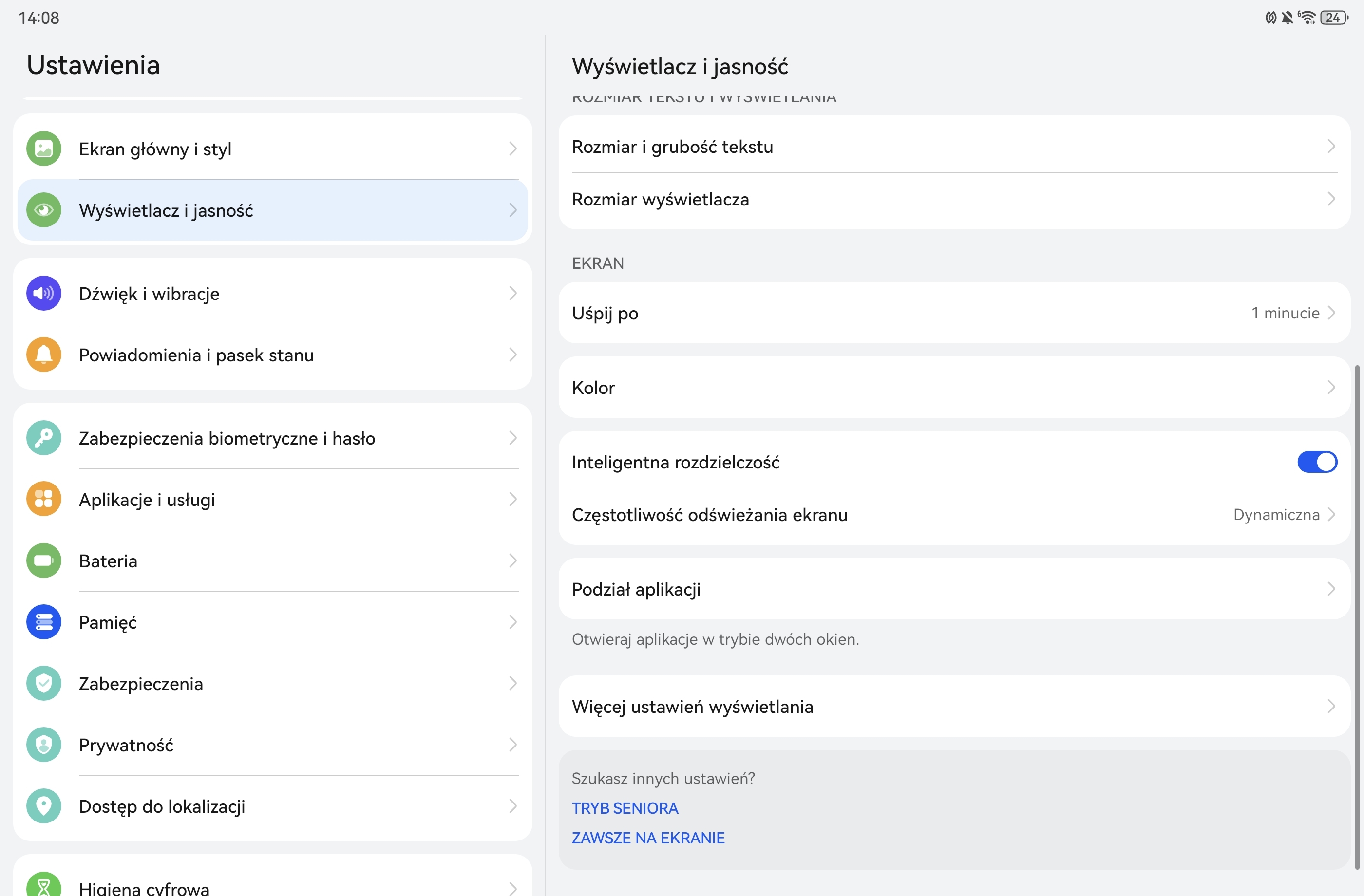Tap the green Ekran główny i styl icon
The width and height of the screenshot is (1364, 896).
[x=43, y=149]
